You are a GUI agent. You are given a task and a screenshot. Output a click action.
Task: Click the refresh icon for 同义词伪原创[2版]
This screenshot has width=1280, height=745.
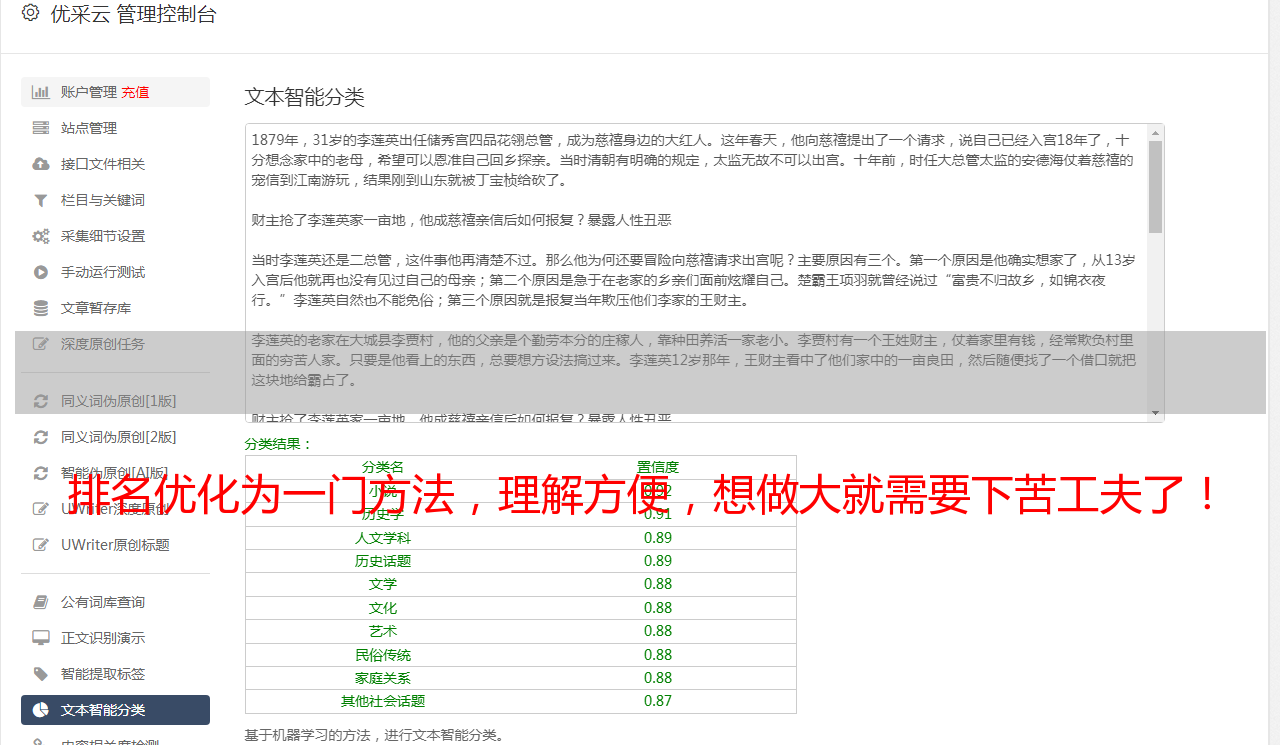[41, 437]
